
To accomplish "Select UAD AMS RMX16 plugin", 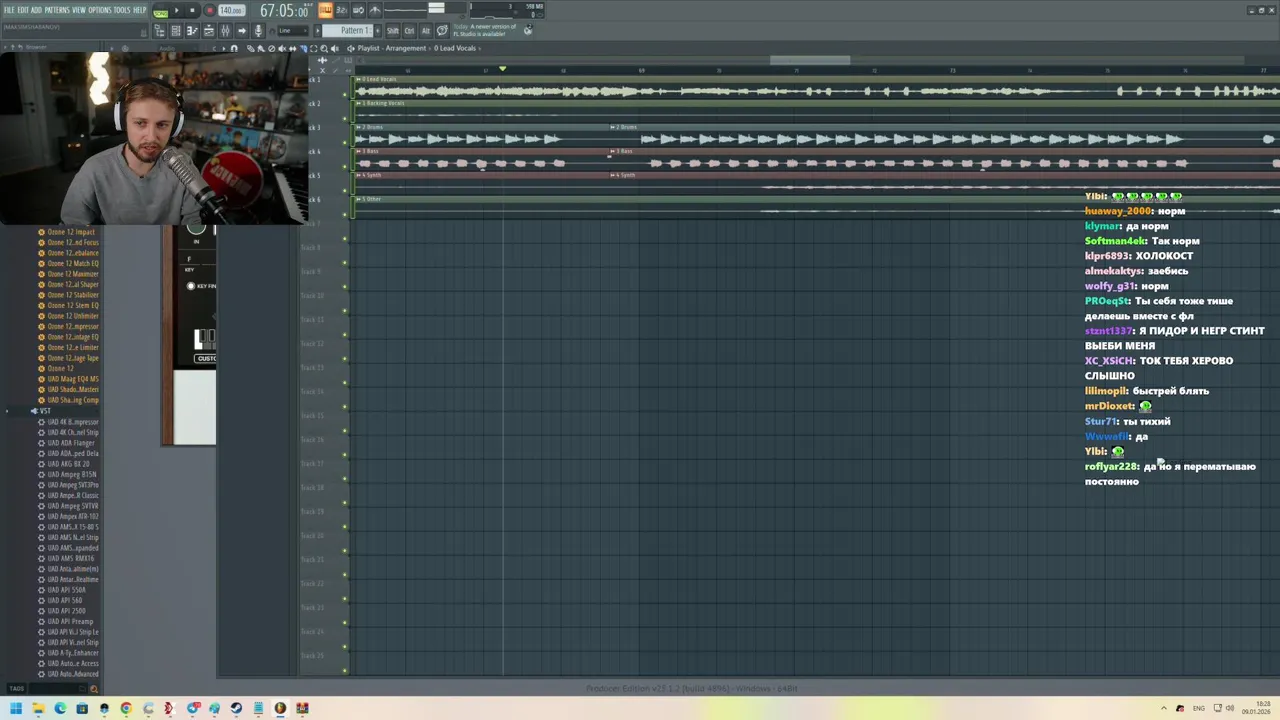I will tap(71, 558).
